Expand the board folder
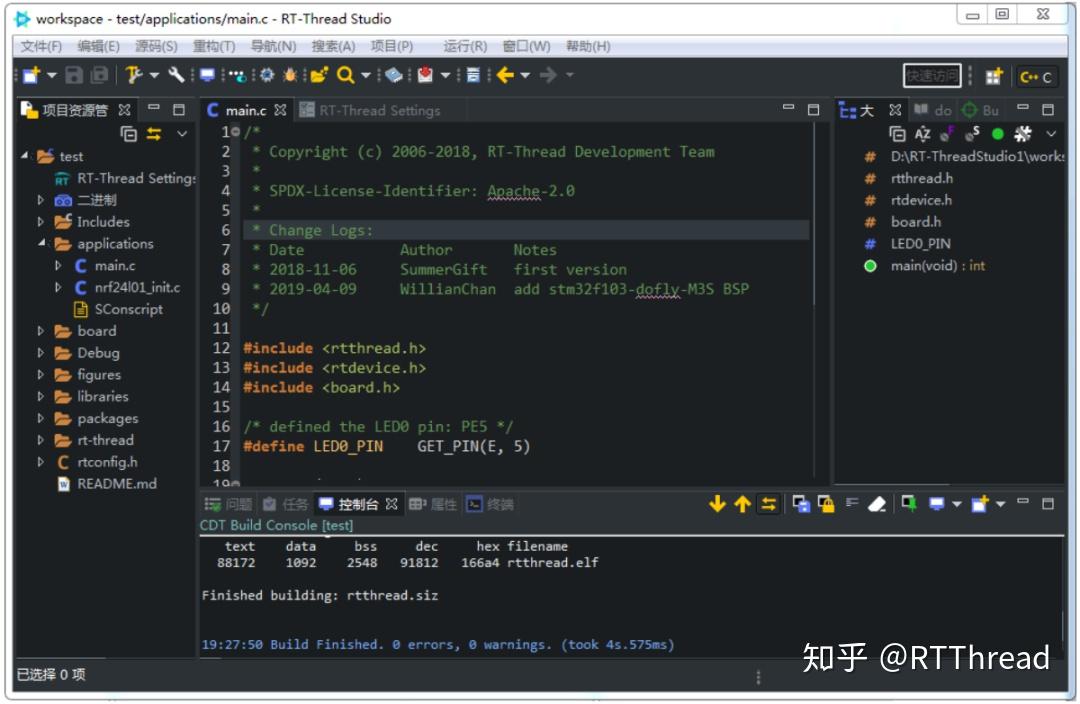This screenshot has height=704, width=1080. [x=41, y=331]
